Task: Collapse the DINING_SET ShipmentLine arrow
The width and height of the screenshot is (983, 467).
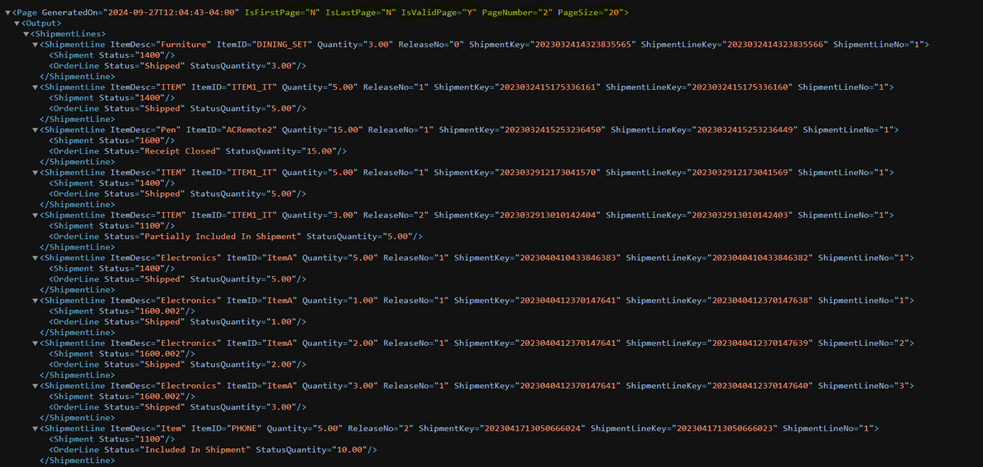Action: click(36, 45)
